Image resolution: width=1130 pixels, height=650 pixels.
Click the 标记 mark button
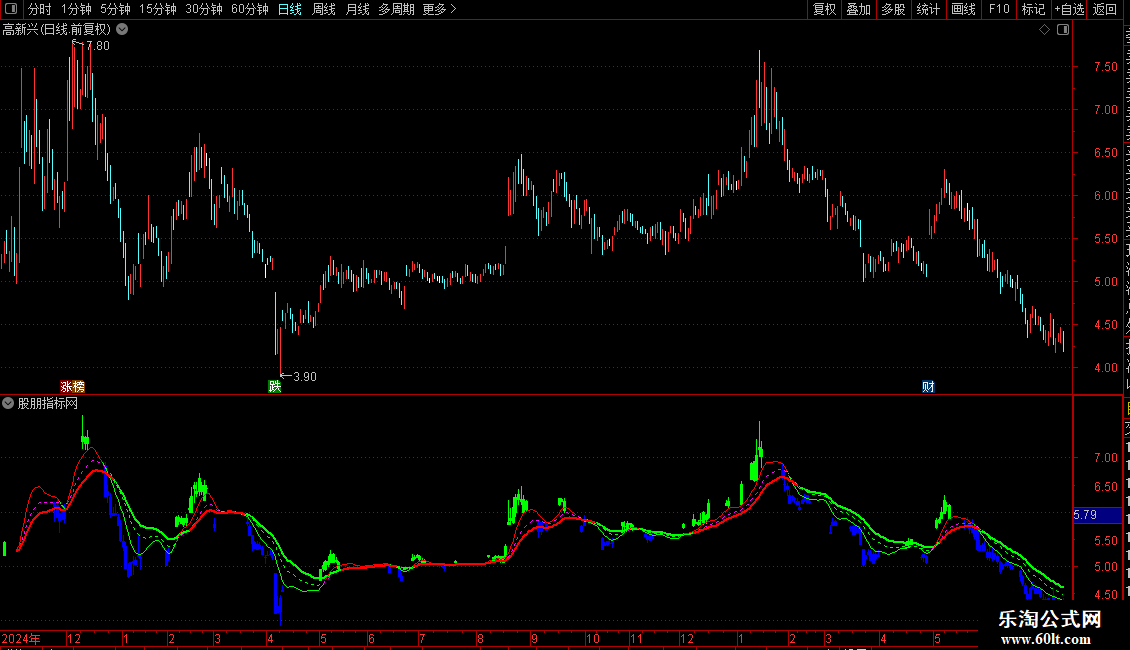[1033, 9]
